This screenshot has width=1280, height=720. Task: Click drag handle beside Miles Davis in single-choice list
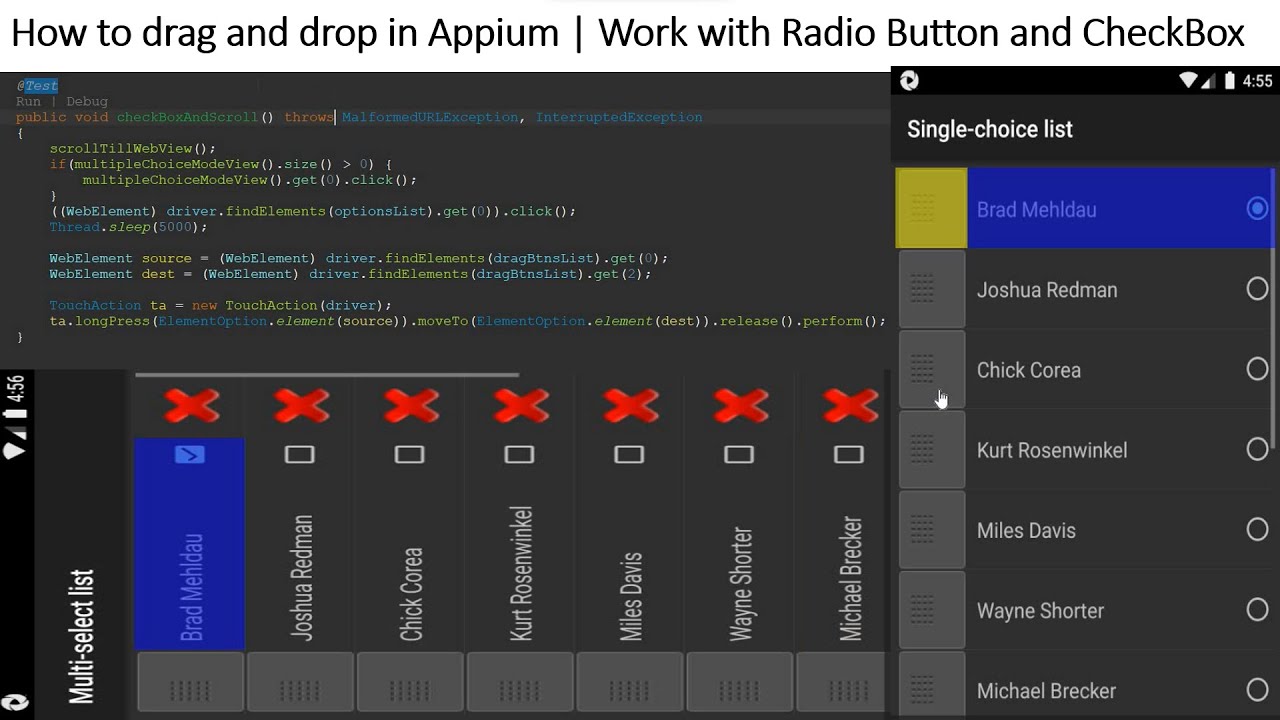932,529
